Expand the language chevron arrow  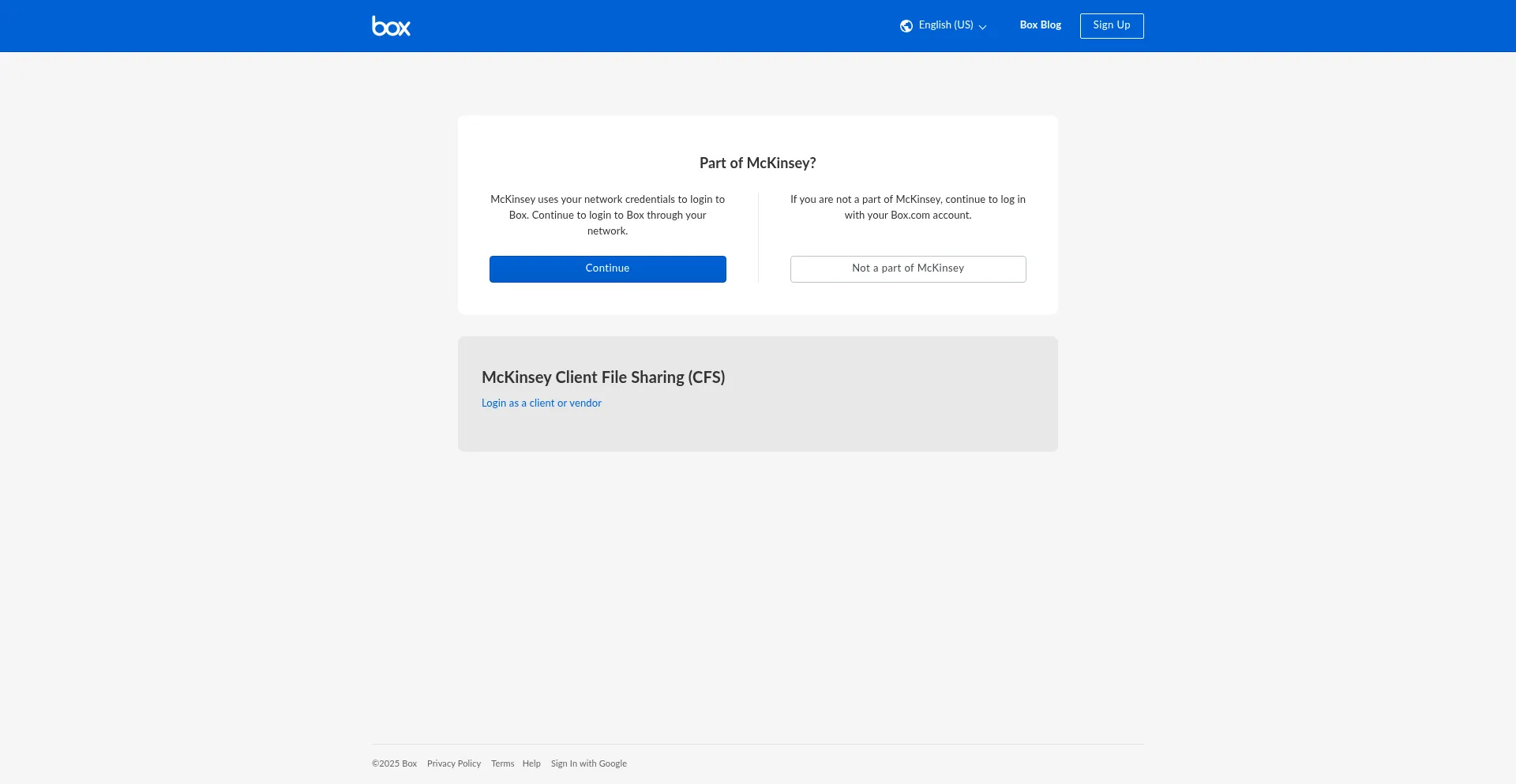[983, 27]
